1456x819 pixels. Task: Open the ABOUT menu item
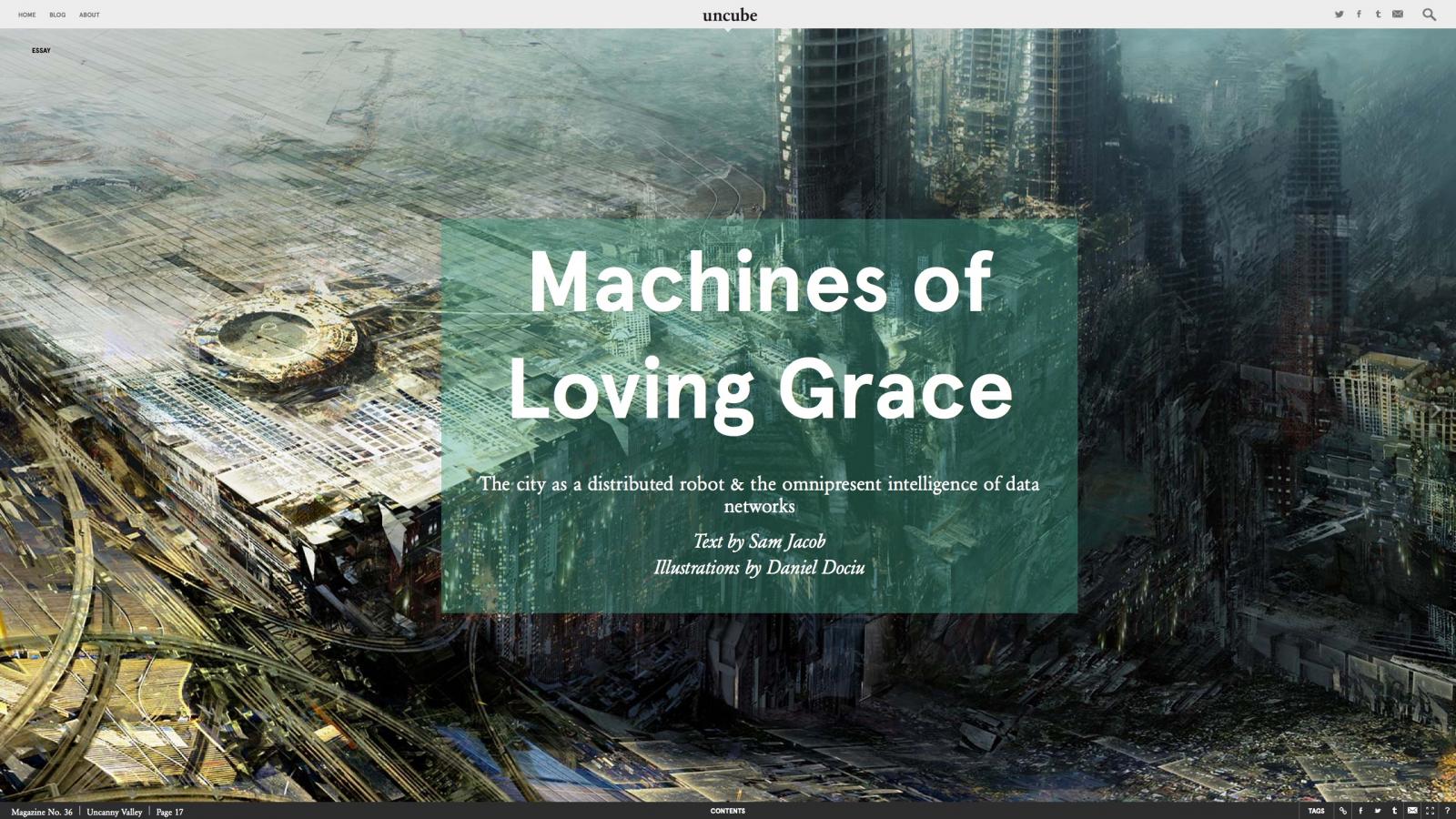tap(89, 15)
